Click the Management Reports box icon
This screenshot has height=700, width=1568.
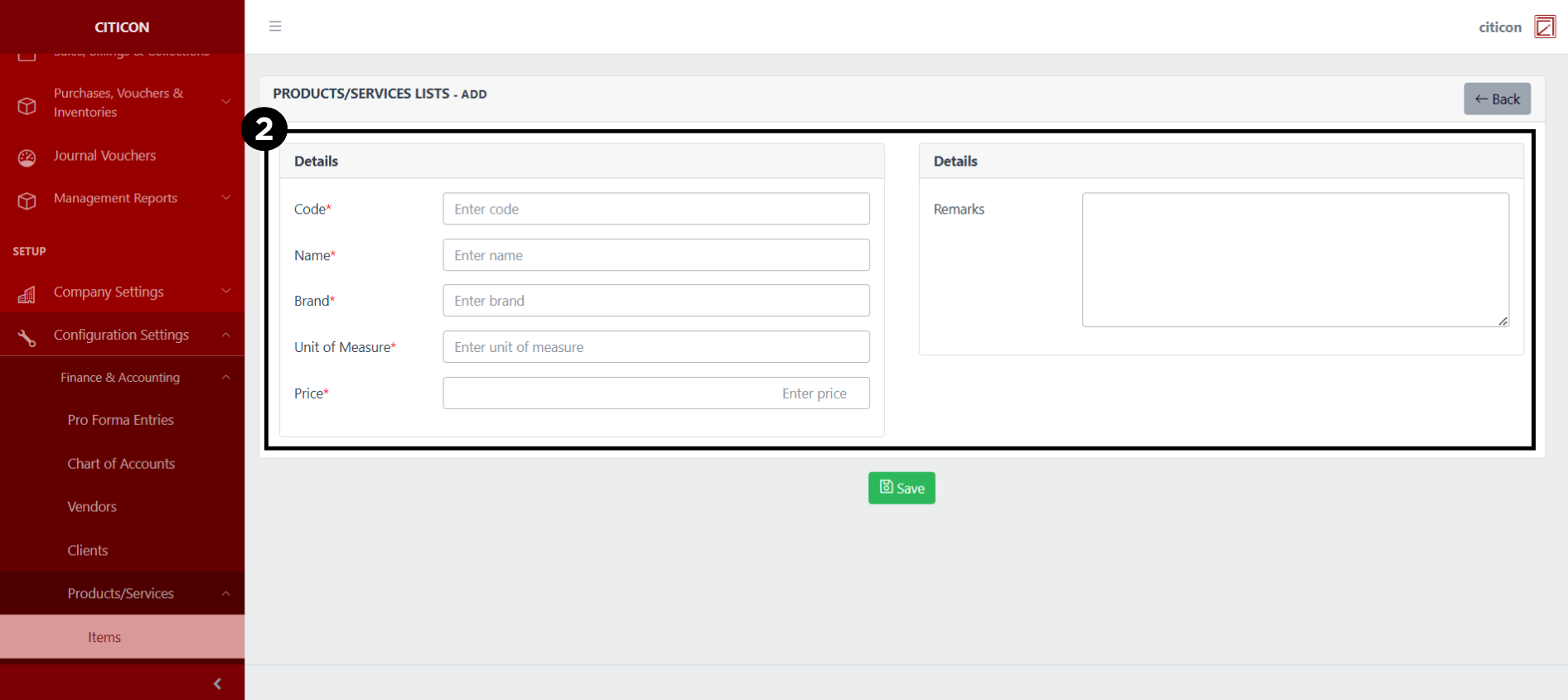pyautogui.click(x=27, y=200)
